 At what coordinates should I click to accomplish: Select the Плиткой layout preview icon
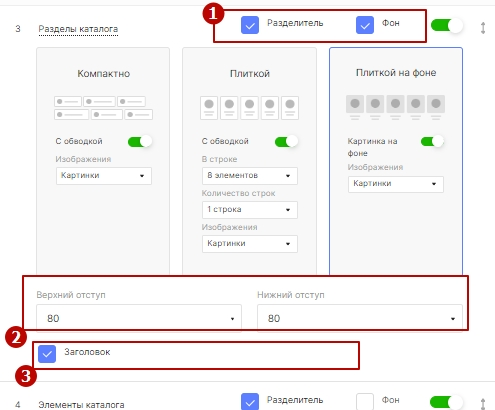[249, 108]
